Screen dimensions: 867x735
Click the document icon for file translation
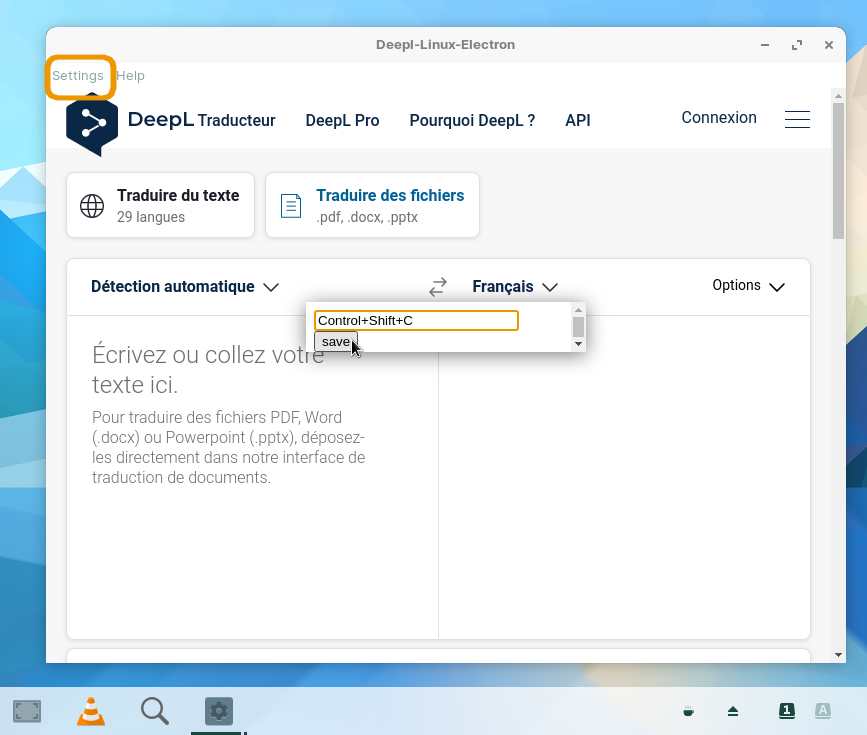(x=291, y=206)
